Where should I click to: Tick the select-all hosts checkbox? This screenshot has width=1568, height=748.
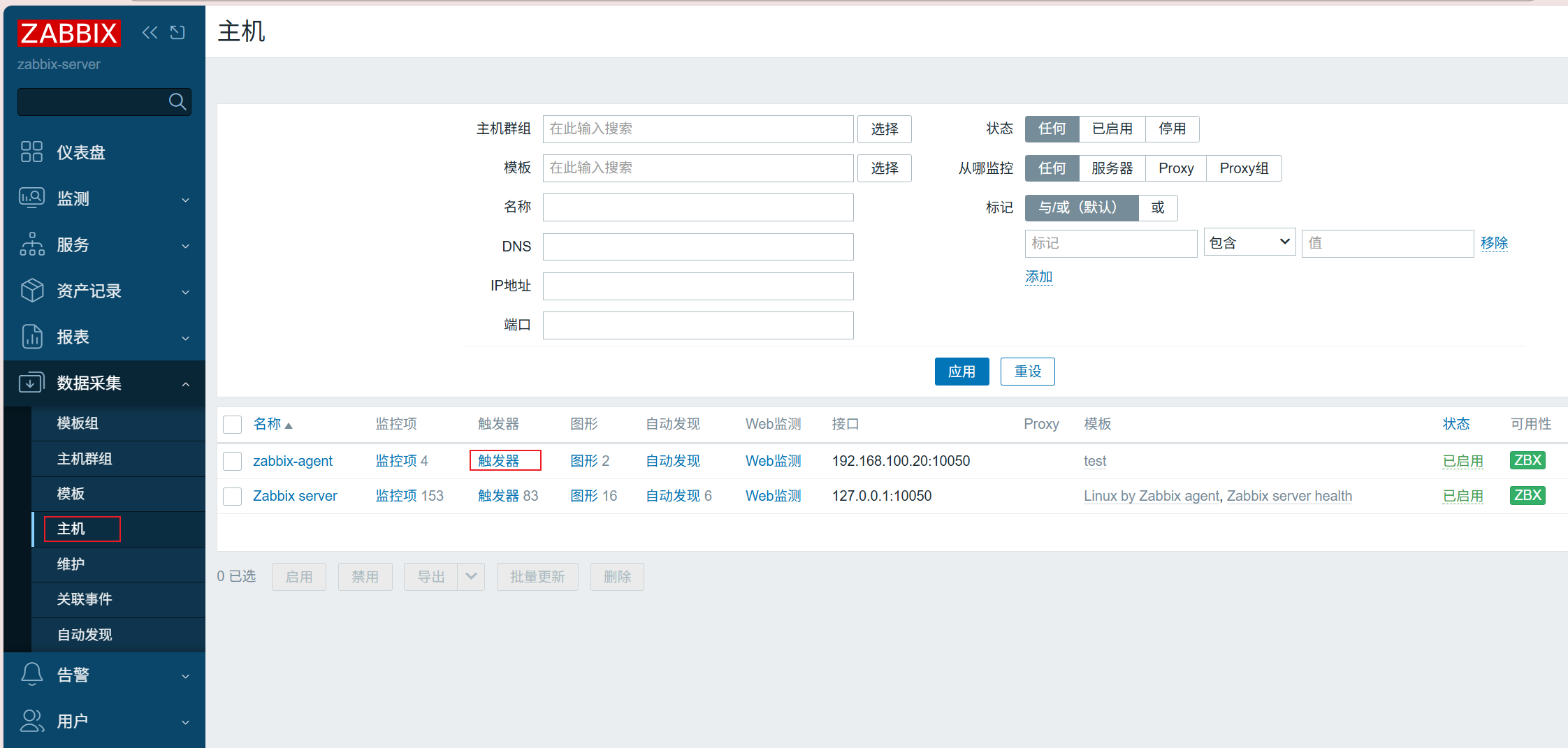(232, 425)
